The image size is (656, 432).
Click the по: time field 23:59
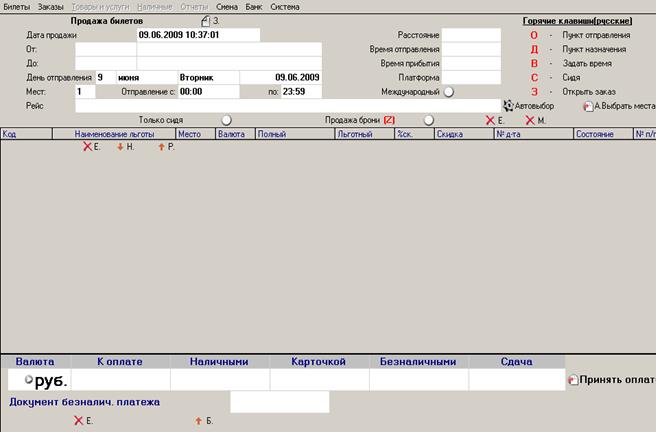point(301,92)
